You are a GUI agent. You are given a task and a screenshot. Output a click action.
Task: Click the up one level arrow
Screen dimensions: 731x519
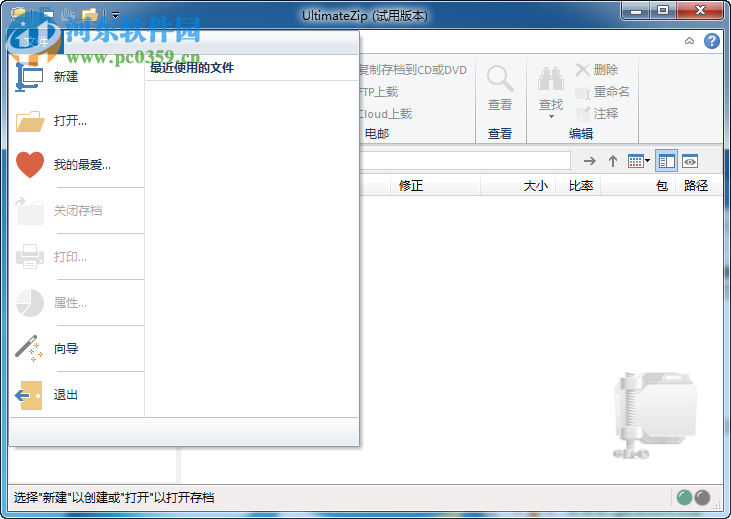(x=613, y=161)
